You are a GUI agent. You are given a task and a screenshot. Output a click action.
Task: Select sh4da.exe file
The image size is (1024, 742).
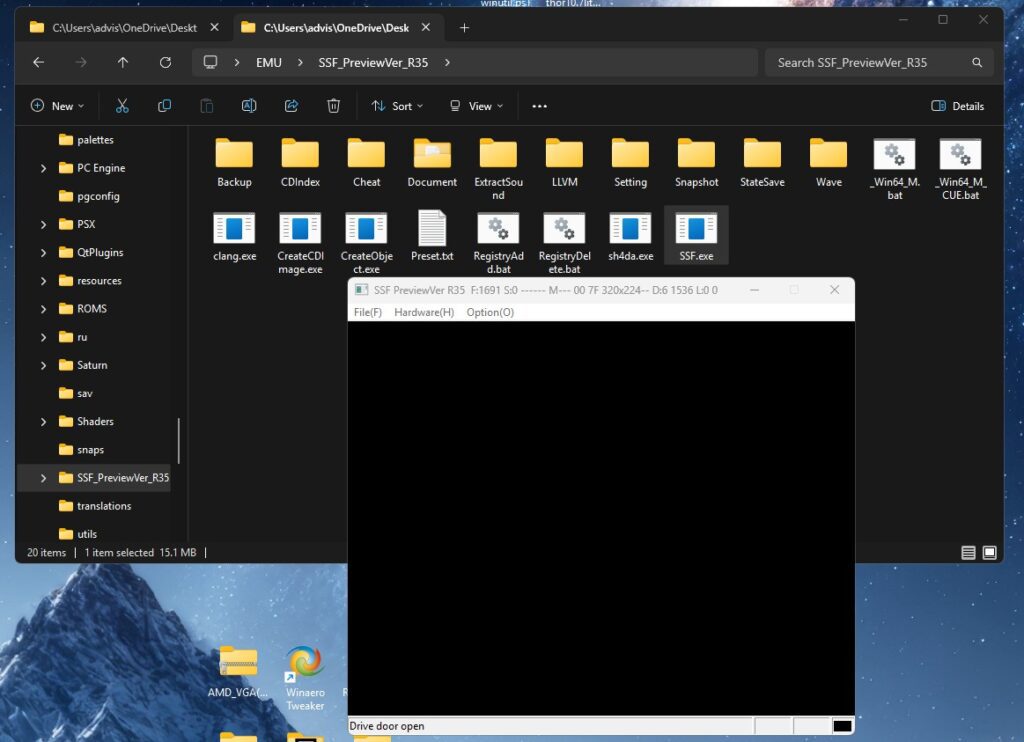[630, 236]
